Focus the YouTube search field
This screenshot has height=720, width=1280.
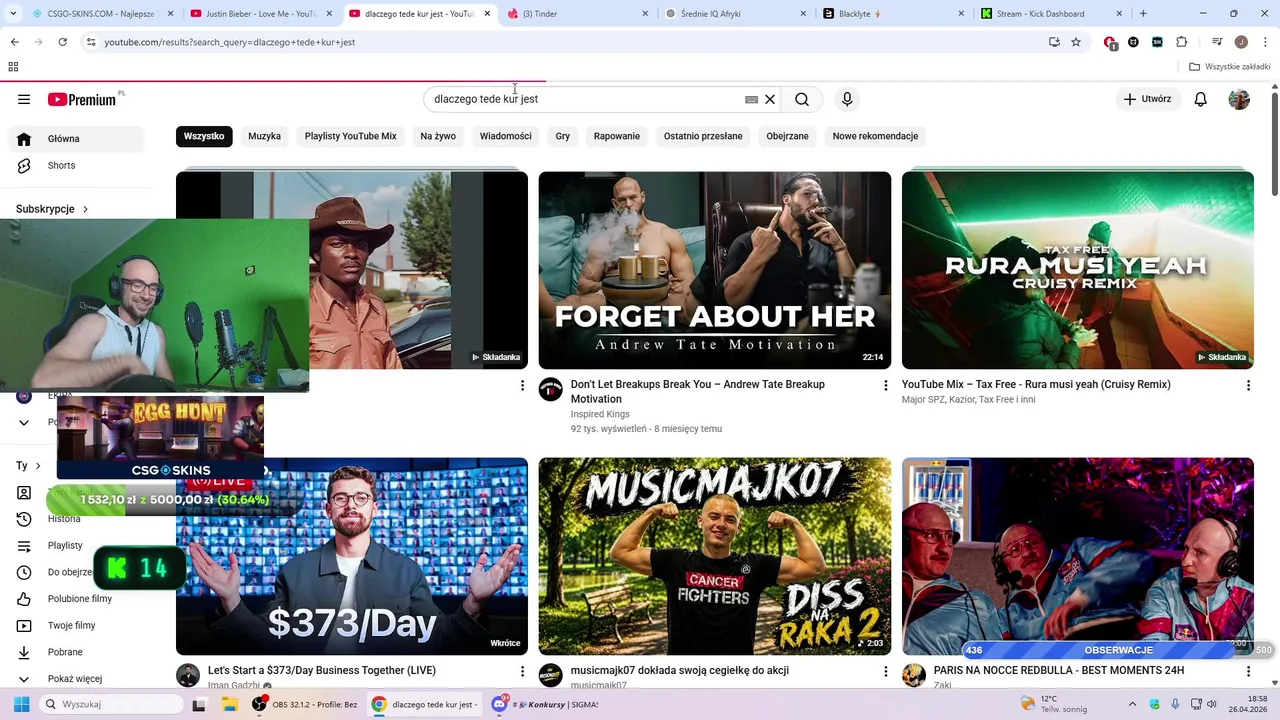click(x=585, y=99)
